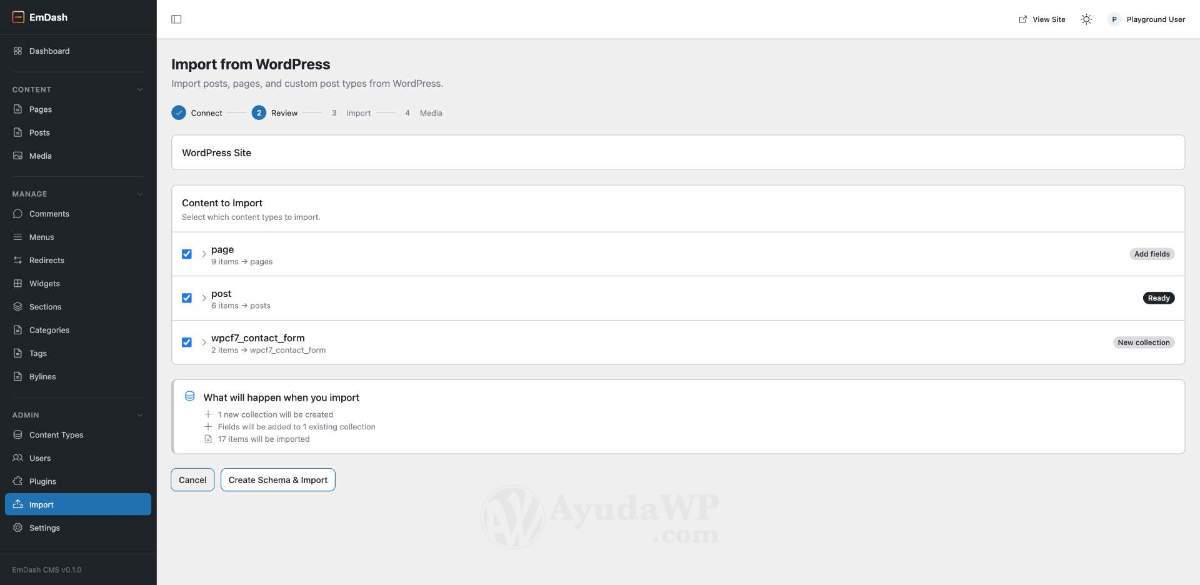Go to the Connect step
This screenshot has width=1200, height=585.
tap(199, 112)
